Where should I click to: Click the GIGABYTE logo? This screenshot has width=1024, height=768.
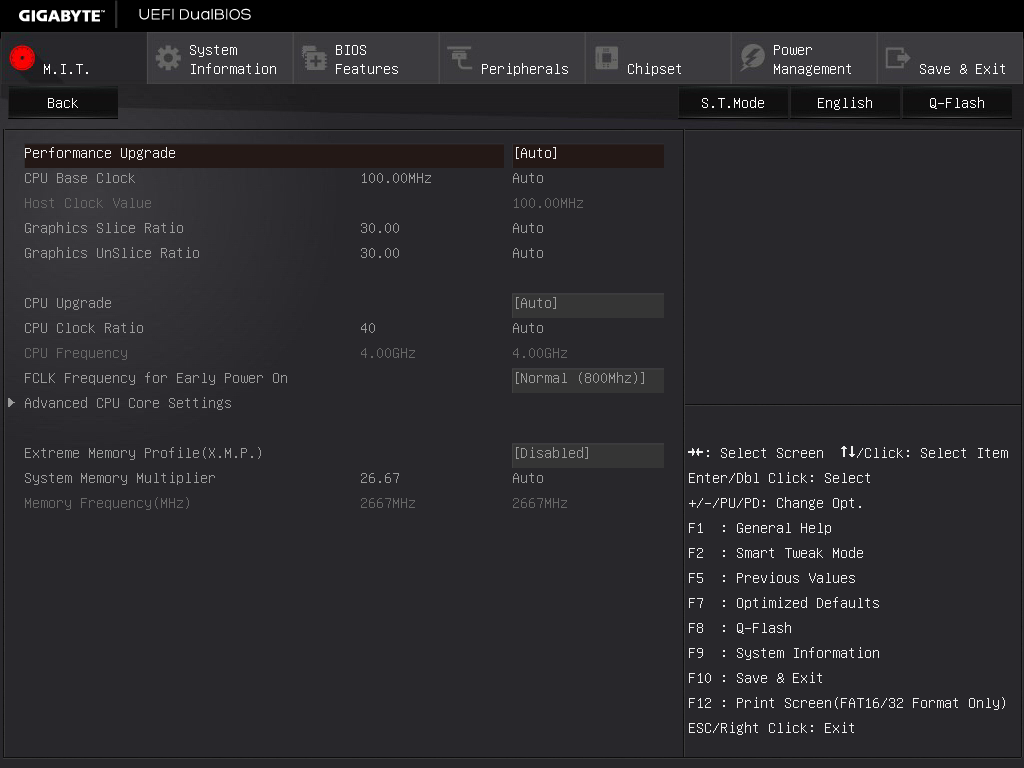click(61, 15)
